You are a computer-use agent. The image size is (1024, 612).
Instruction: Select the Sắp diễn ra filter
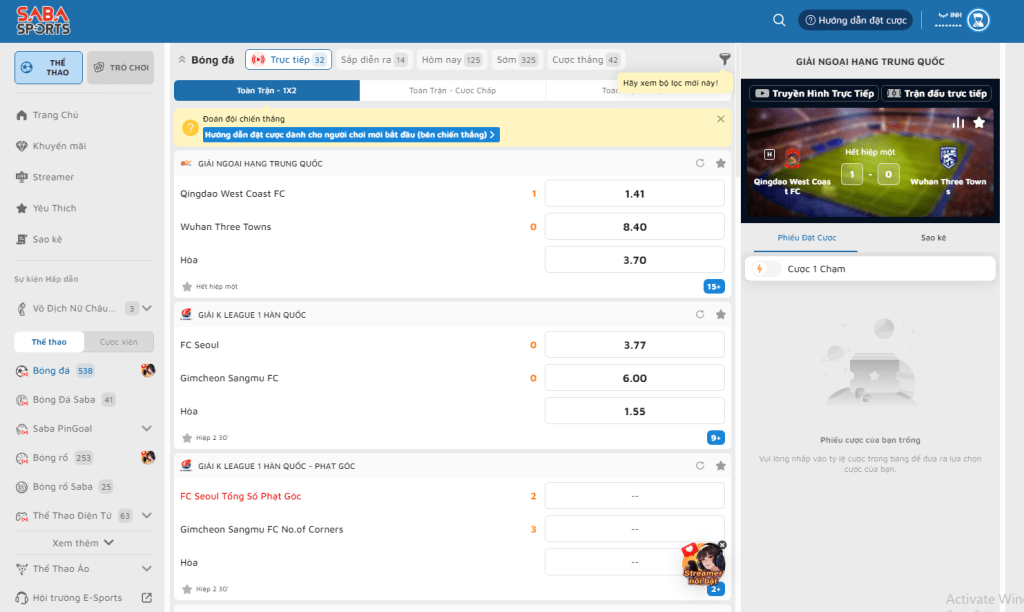click(374, 59)
